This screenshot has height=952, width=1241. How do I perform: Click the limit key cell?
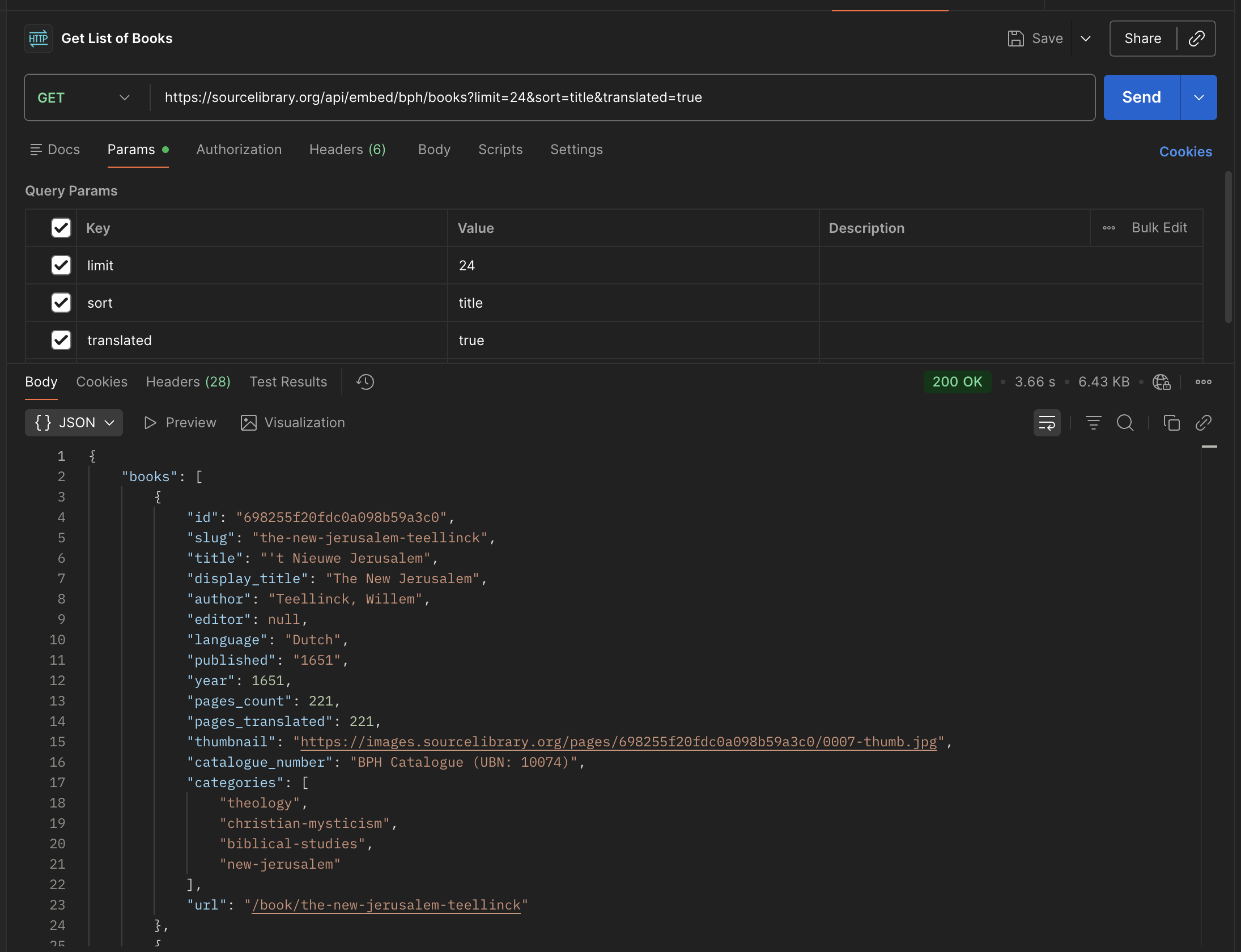click(x=262, y=265)
